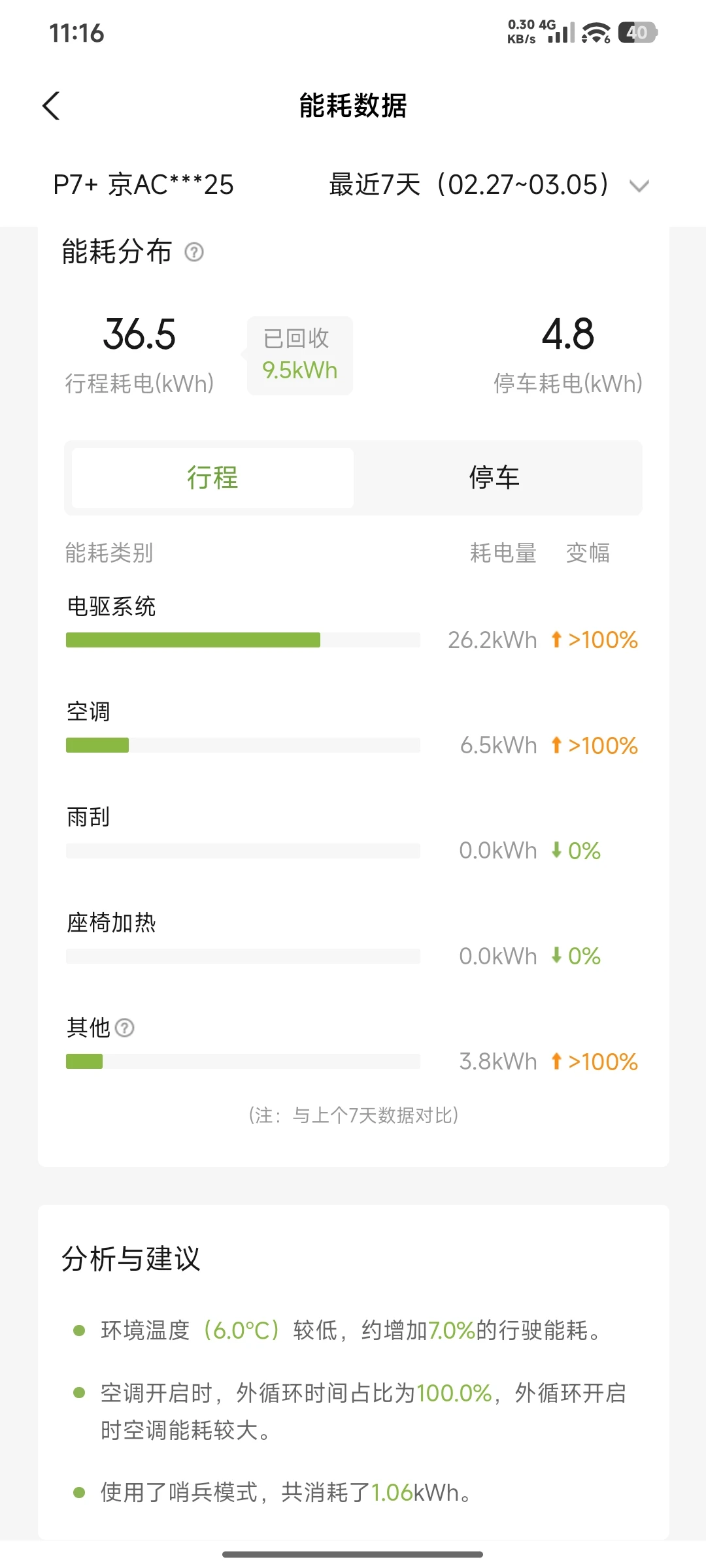706x1568 pixels.
Task: Open help icon next to 能耗分布
Action: pos(194,252)
